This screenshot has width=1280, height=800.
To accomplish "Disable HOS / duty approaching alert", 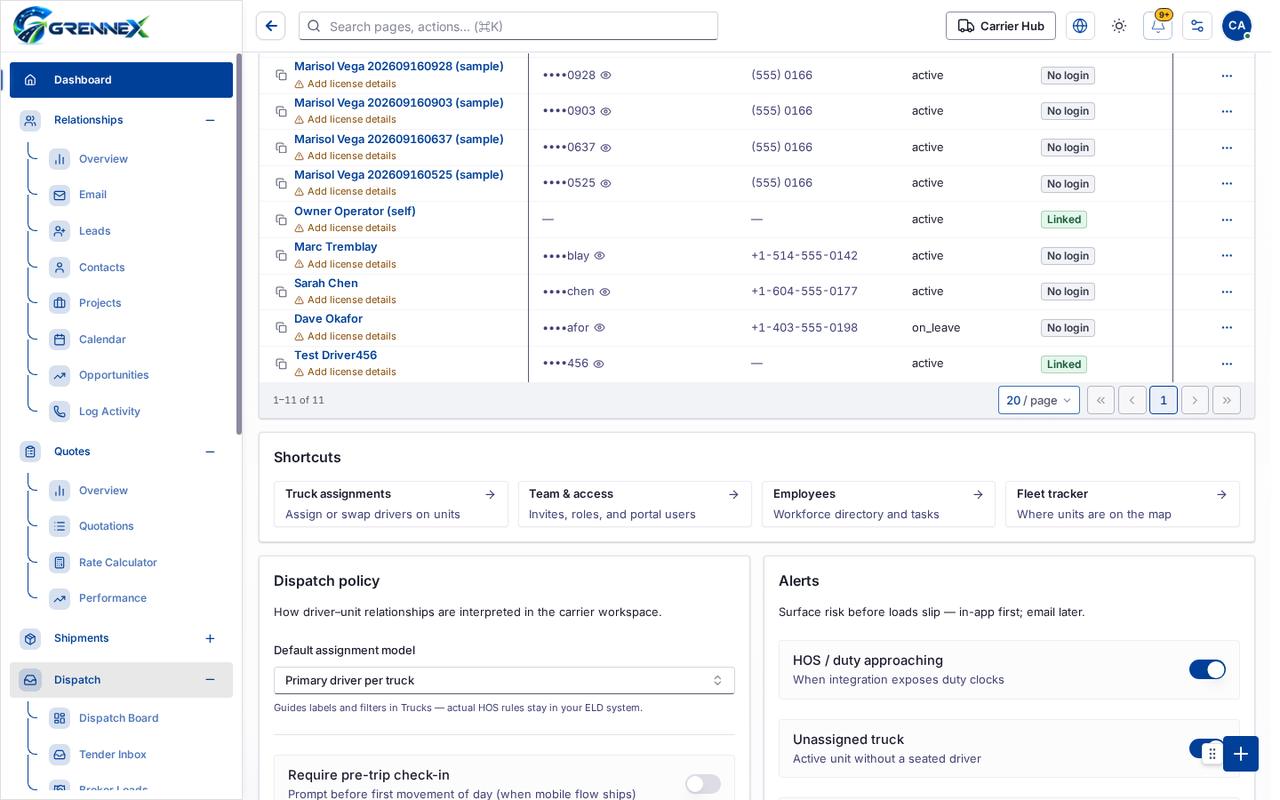I will click(1207, 670).
